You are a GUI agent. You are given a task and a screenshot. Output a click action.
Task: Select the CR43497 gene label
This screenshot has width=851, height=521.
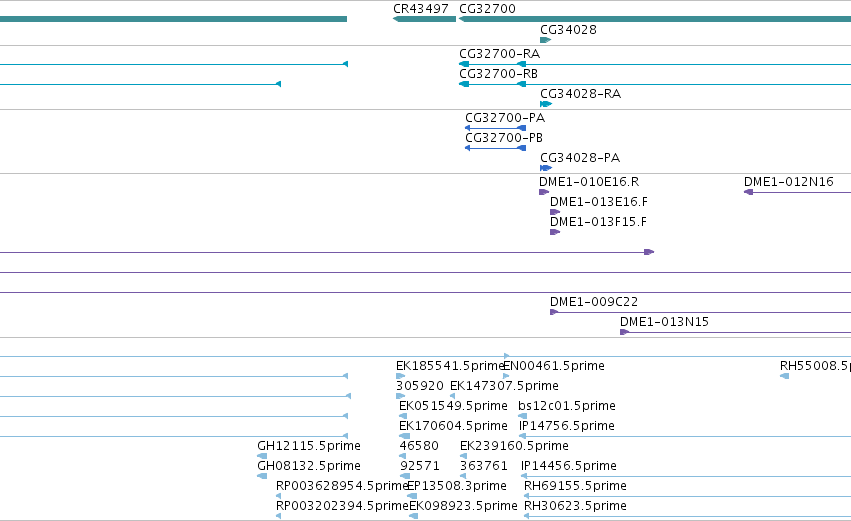421,9
